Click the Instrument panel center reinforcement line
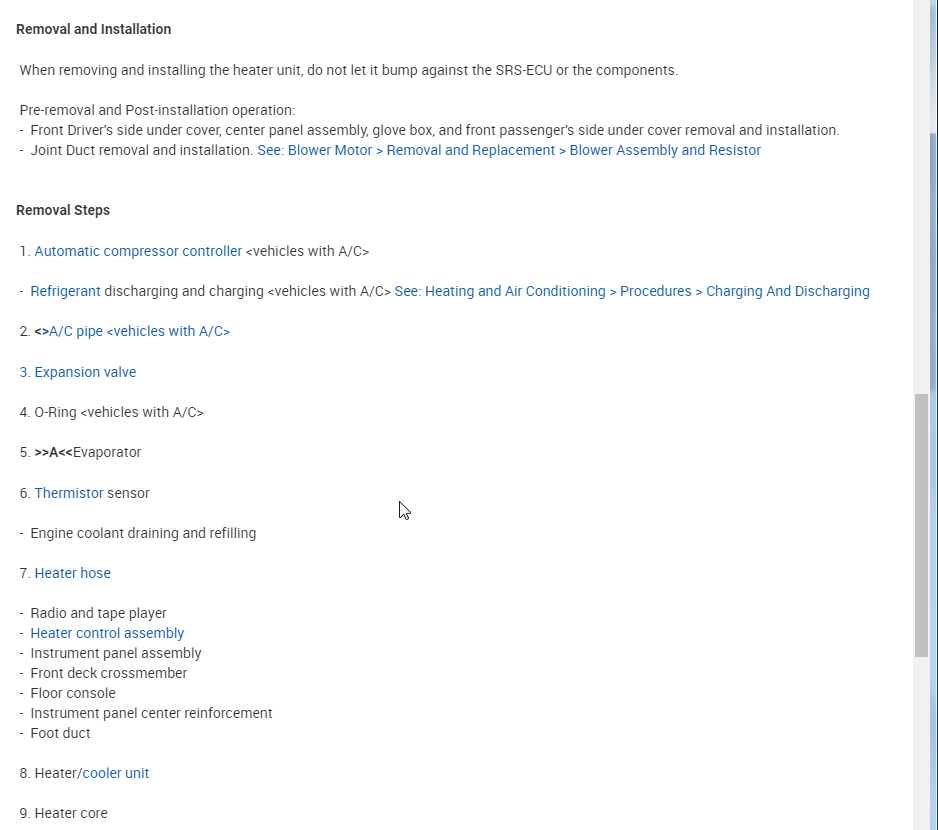 (x=151, y=713)
